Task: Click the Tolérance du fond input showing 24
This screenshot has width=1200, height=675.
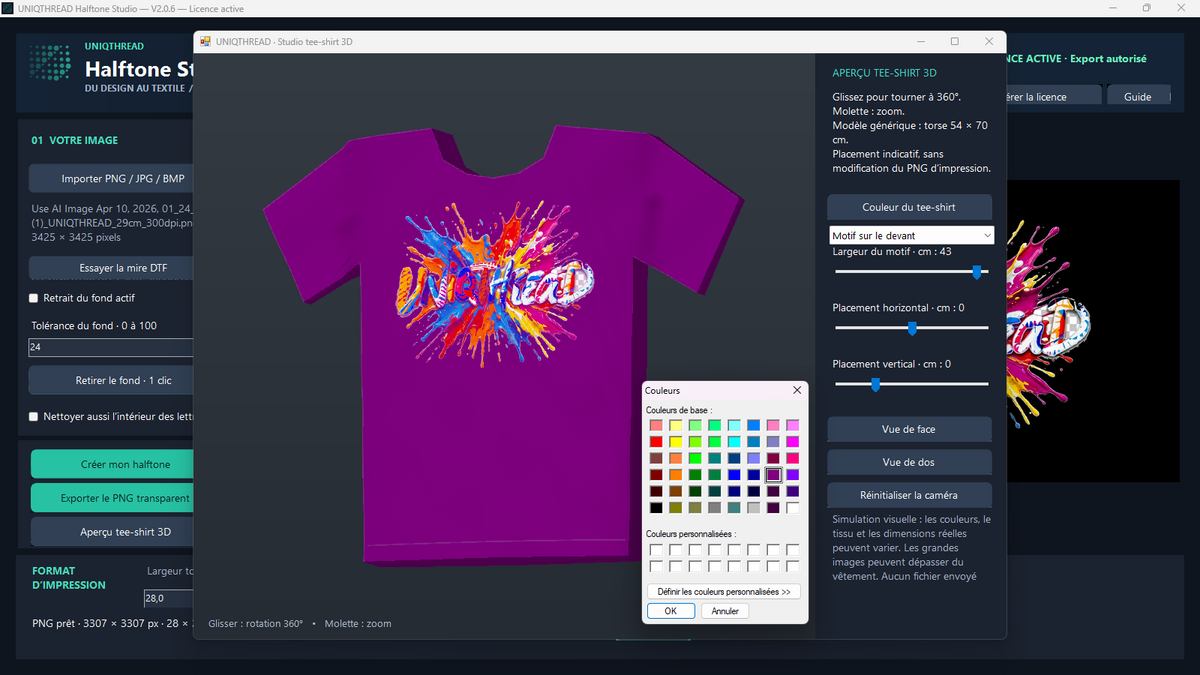Action: (x=111, y=348)
